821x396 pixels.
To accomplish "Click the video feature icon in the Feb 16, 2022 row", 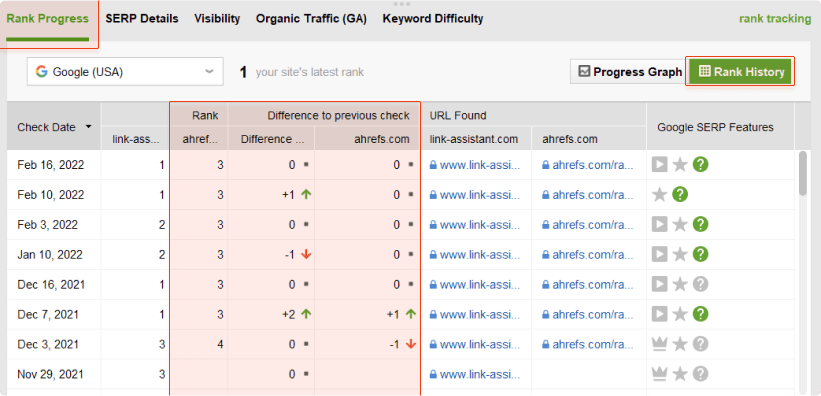I will (x=660, y=165).
